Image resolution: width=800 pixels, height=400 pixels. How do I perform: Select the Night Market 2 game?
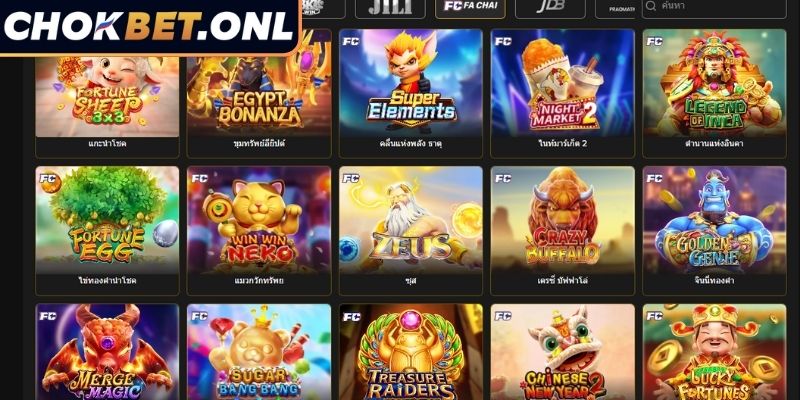click(563, 93)
